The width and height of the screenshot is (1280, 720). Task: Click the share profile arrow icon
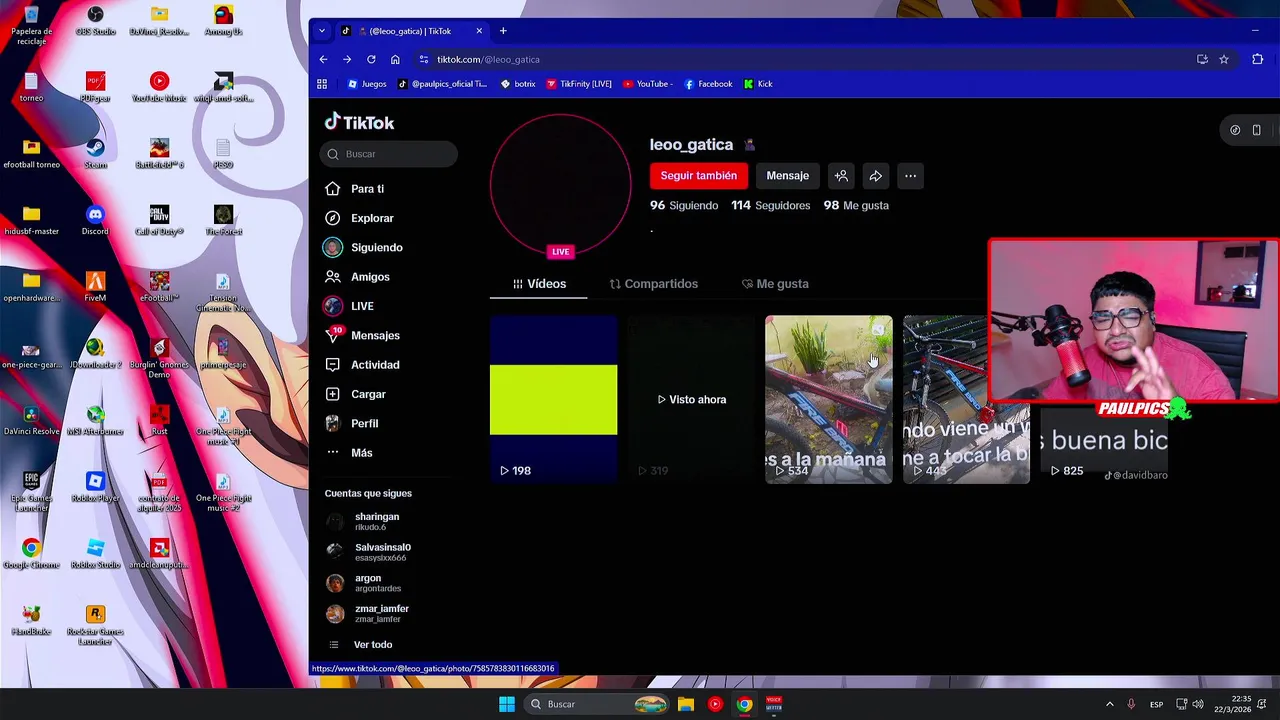click(875, 176)
